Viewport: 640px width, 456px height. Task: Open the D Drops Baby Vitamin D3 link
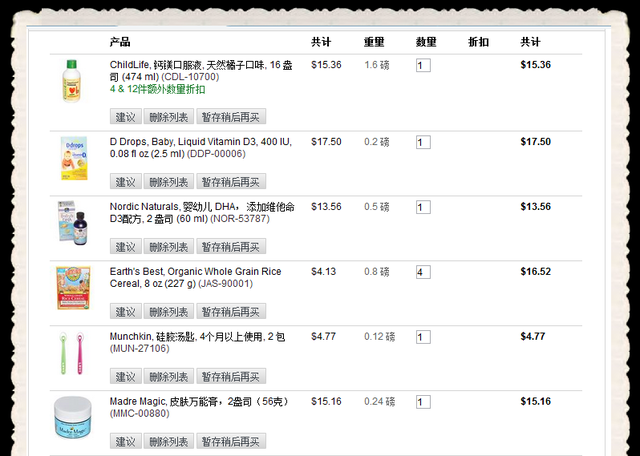[x=200, y=148]
